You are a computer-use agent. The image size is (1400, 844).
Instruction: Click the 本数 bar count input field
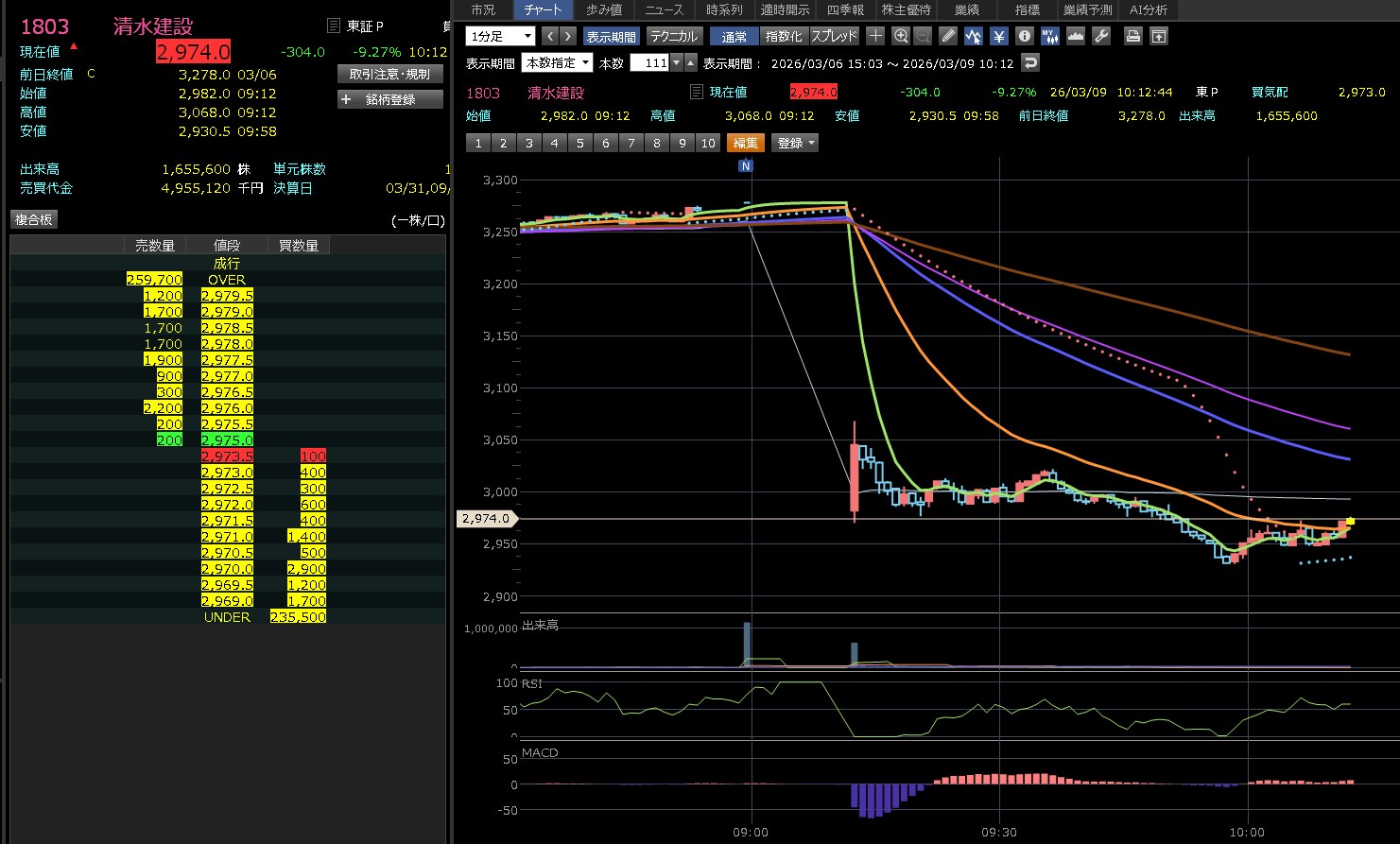point(649,63)
